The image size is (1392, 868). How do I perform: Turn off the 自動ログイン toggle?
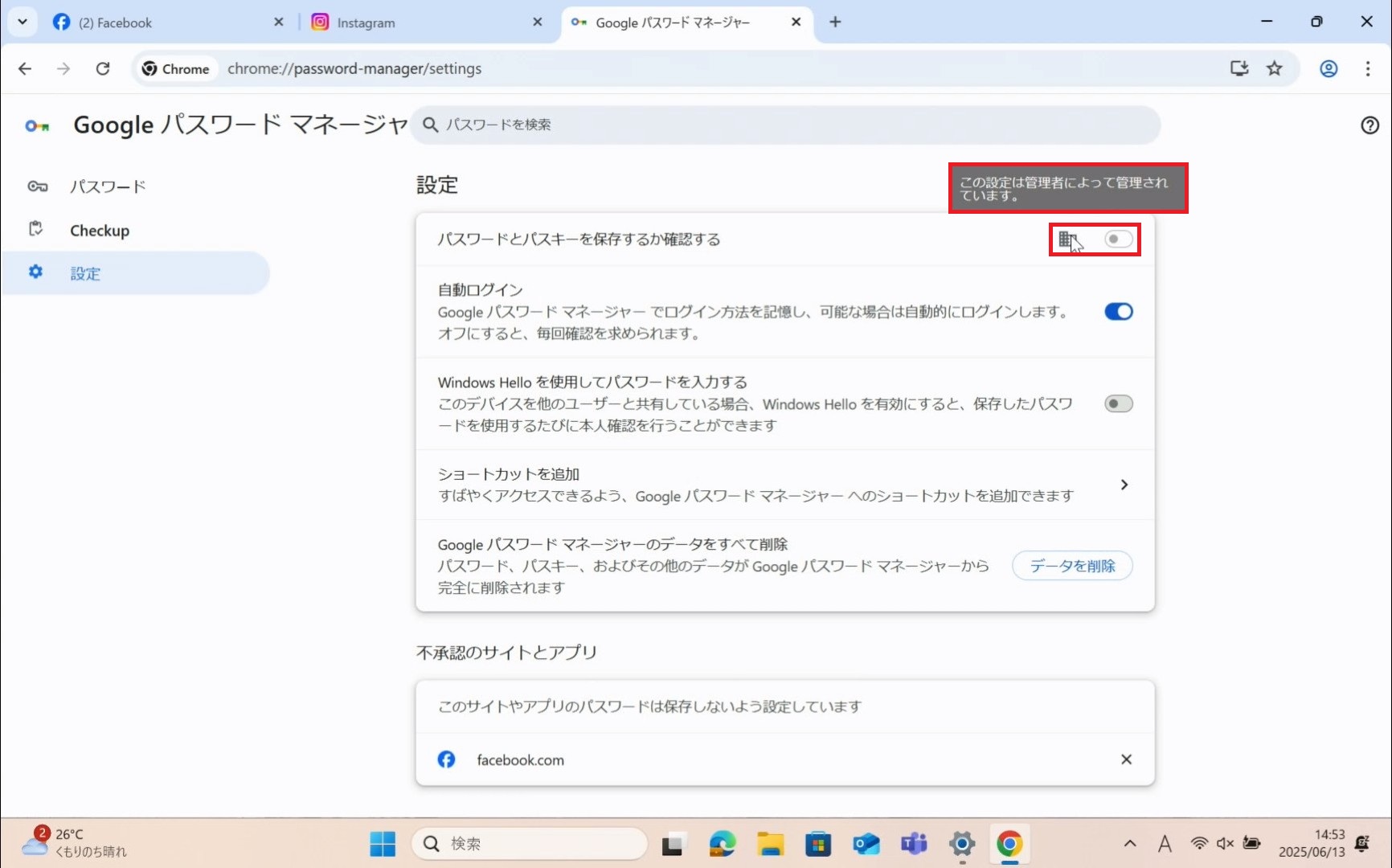(1118, 312)
